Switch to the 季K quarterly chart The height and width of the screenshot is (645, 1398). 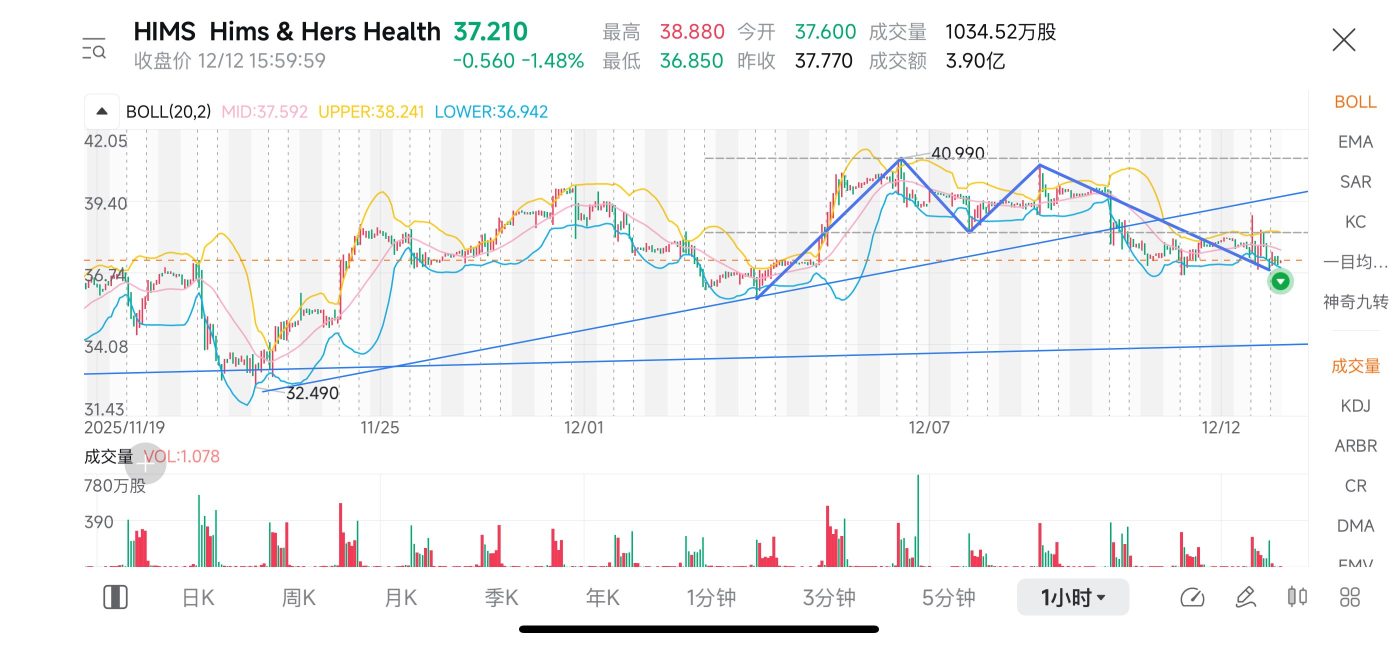501,598
